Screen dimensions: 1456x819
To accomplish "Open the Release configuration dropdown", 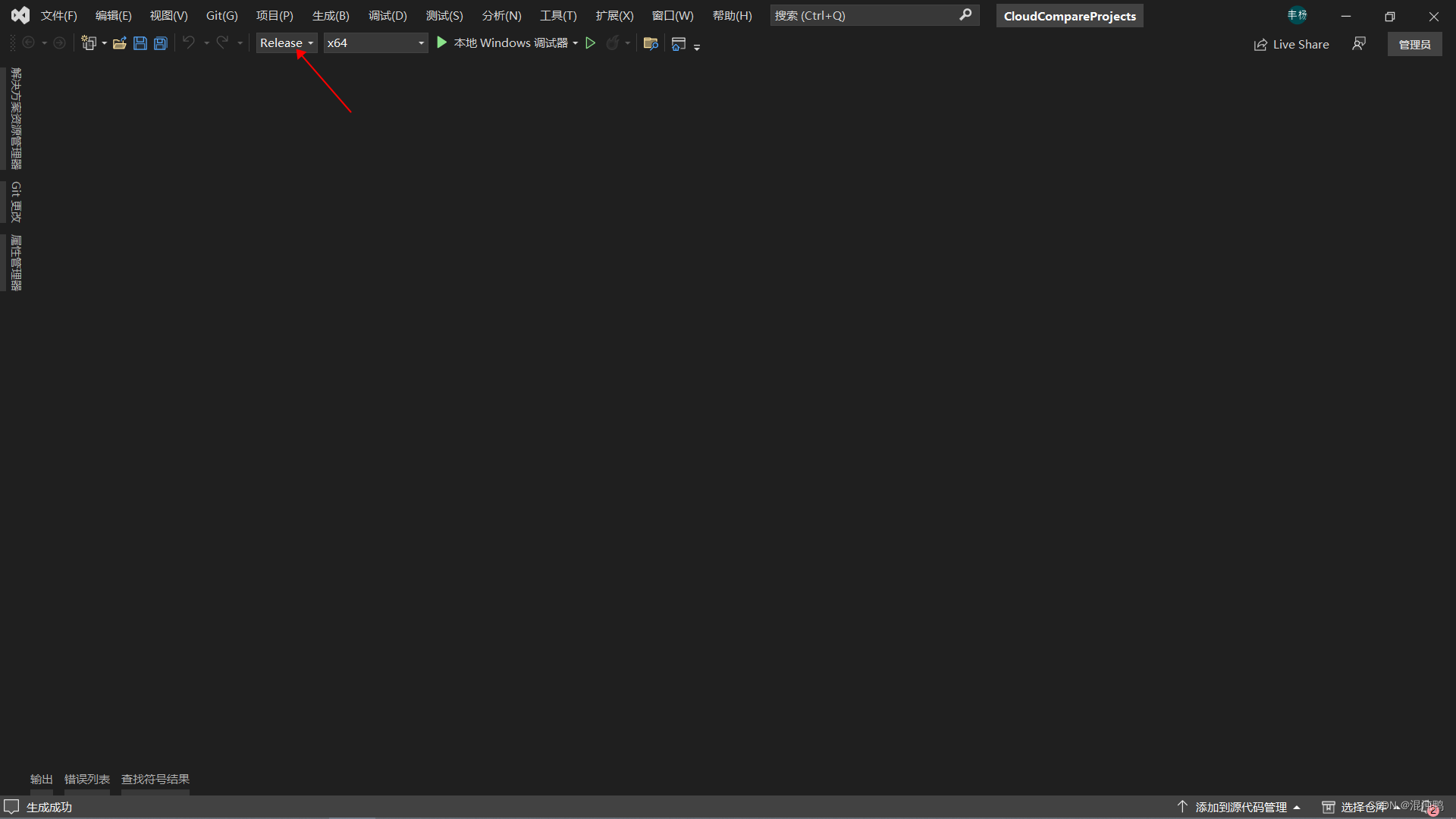I will tap(286, 43).
